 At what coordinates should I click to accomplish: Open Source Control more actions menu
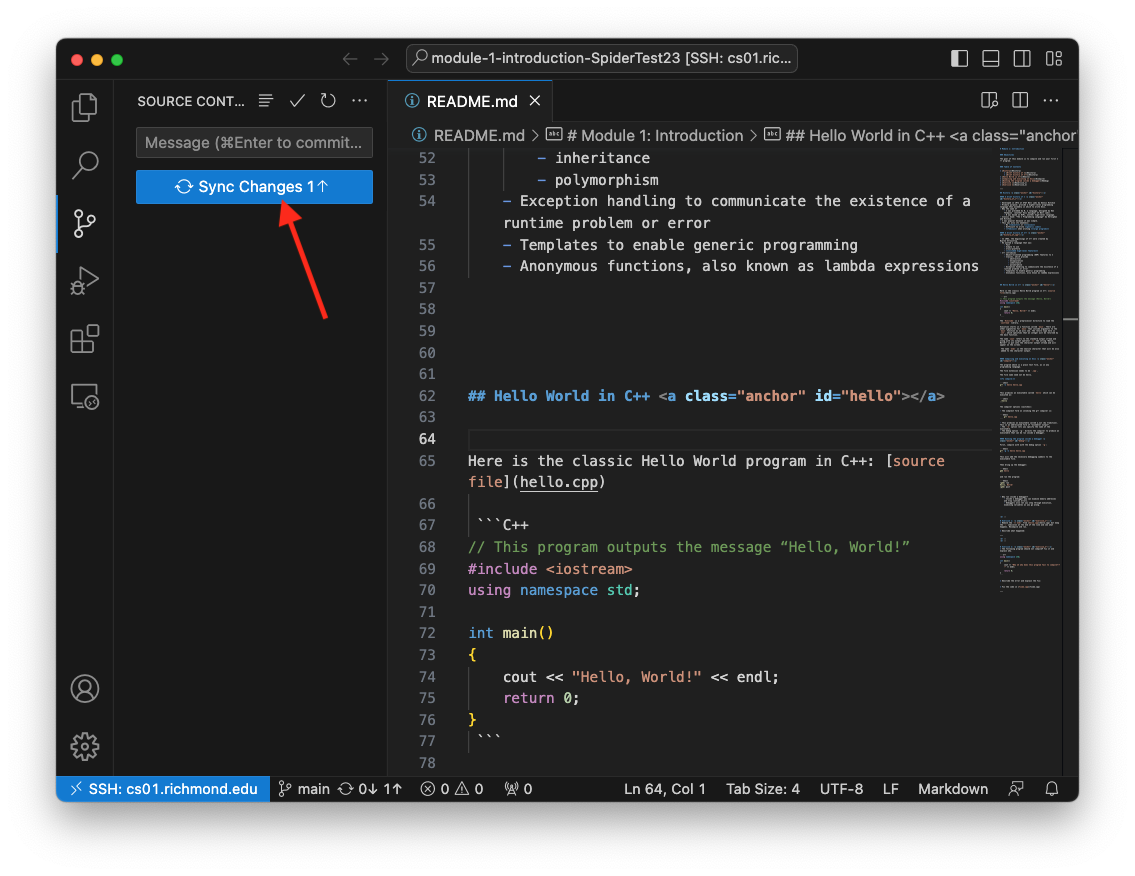360,101
